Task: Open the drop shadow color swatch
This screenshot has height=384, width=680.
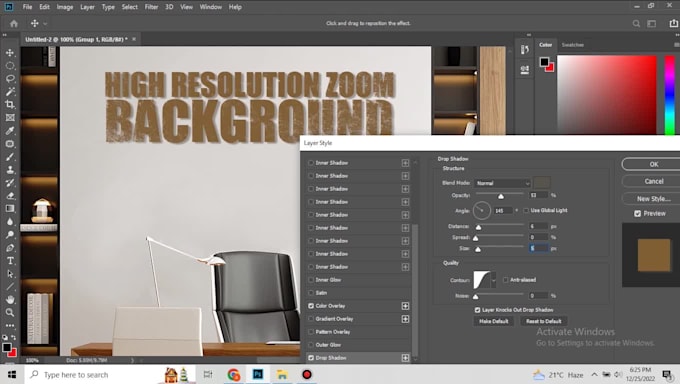Action: [x=542, y=183]
